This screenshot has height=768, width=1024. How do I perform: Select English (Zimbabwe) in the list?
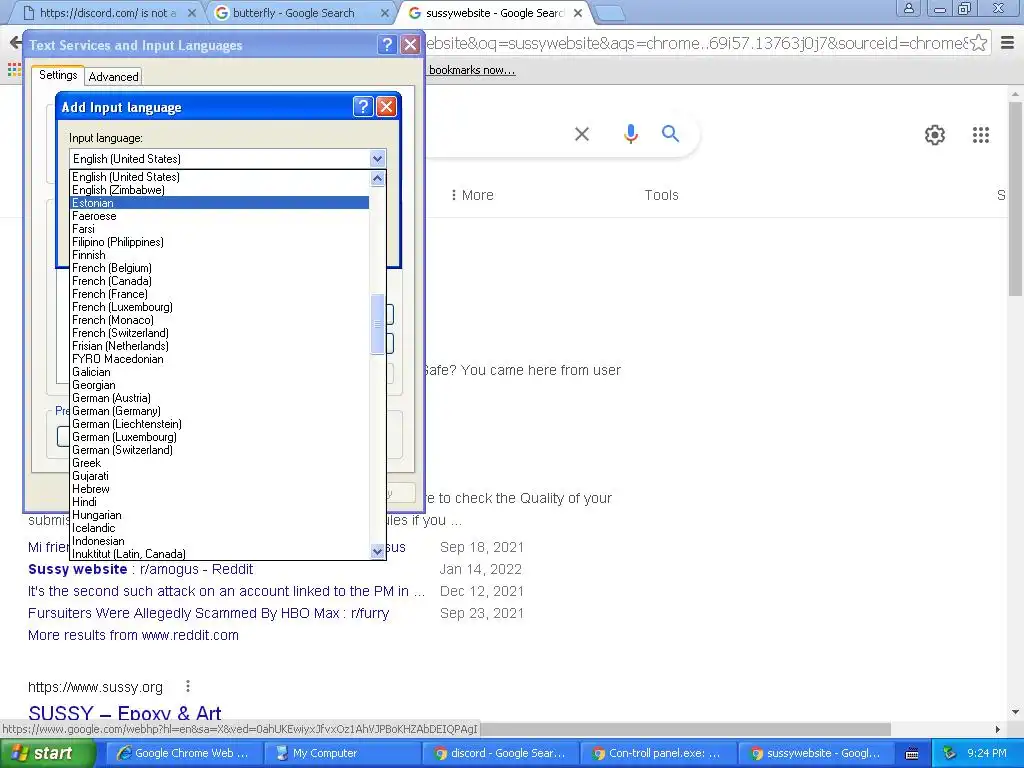click(219, 190)
